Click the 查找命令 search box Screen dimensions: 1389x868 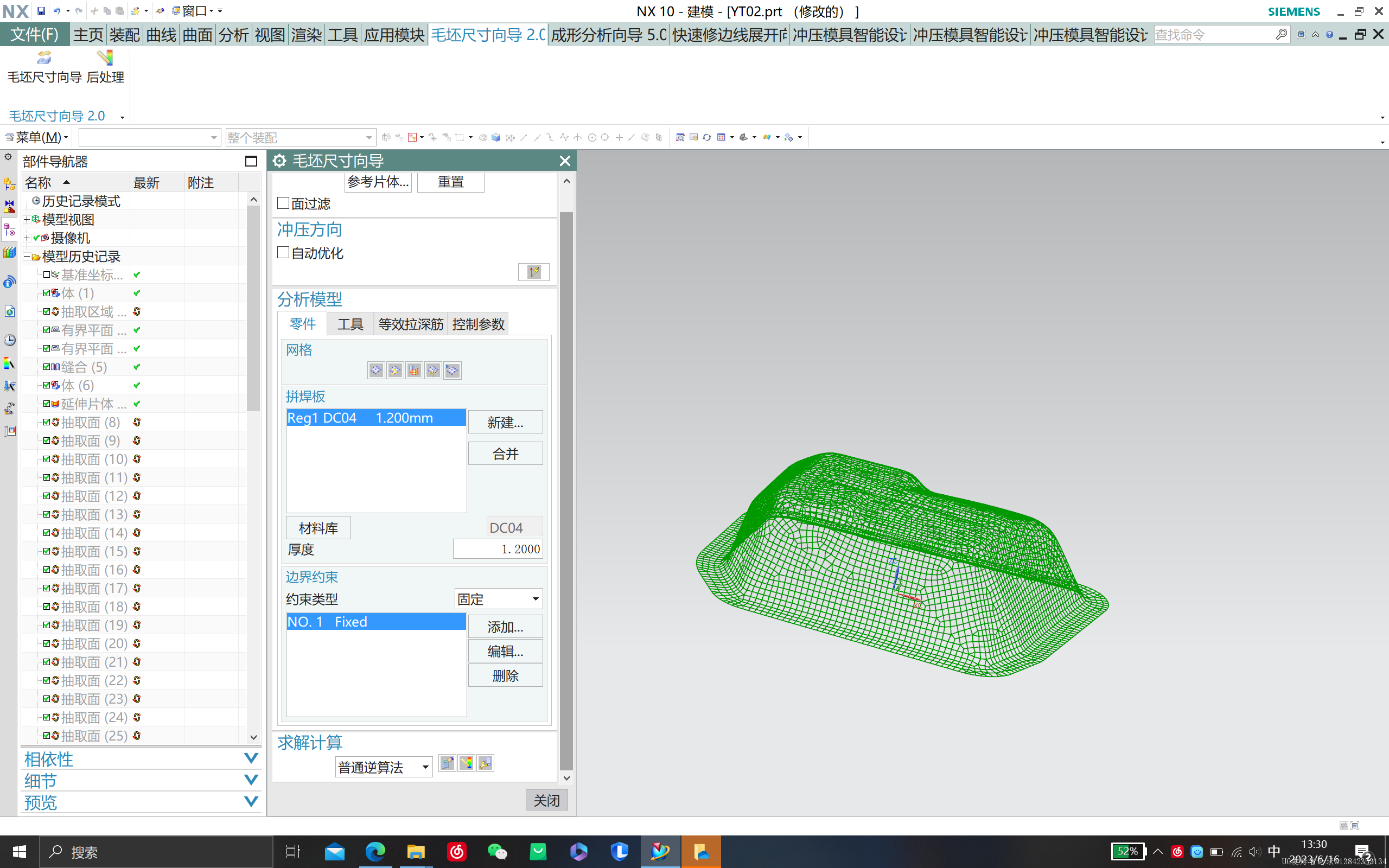pyautogui.click(x=1214, y=34)
